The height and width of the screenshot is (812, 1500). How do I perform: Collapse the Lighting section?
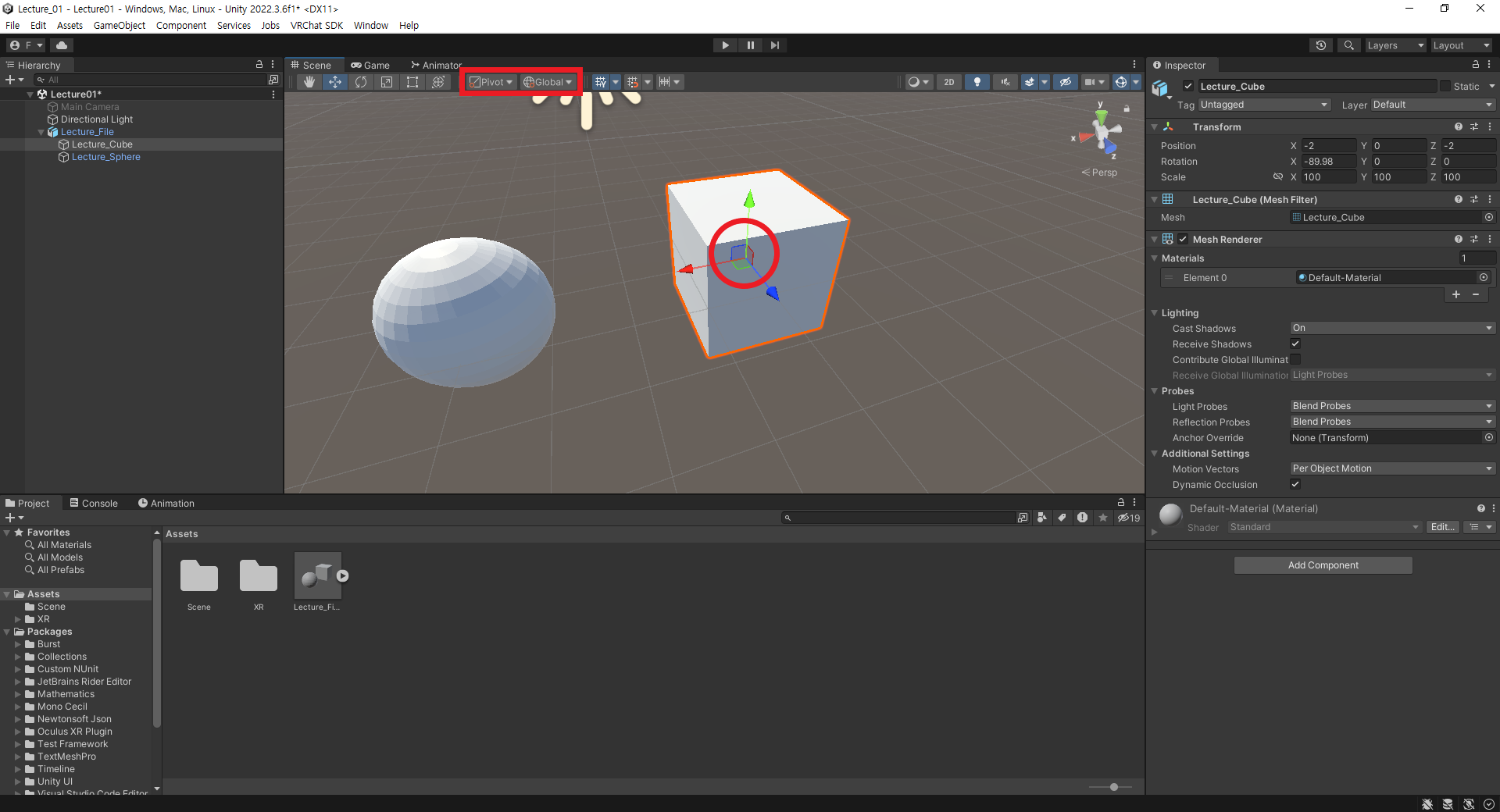point(1155,312)
